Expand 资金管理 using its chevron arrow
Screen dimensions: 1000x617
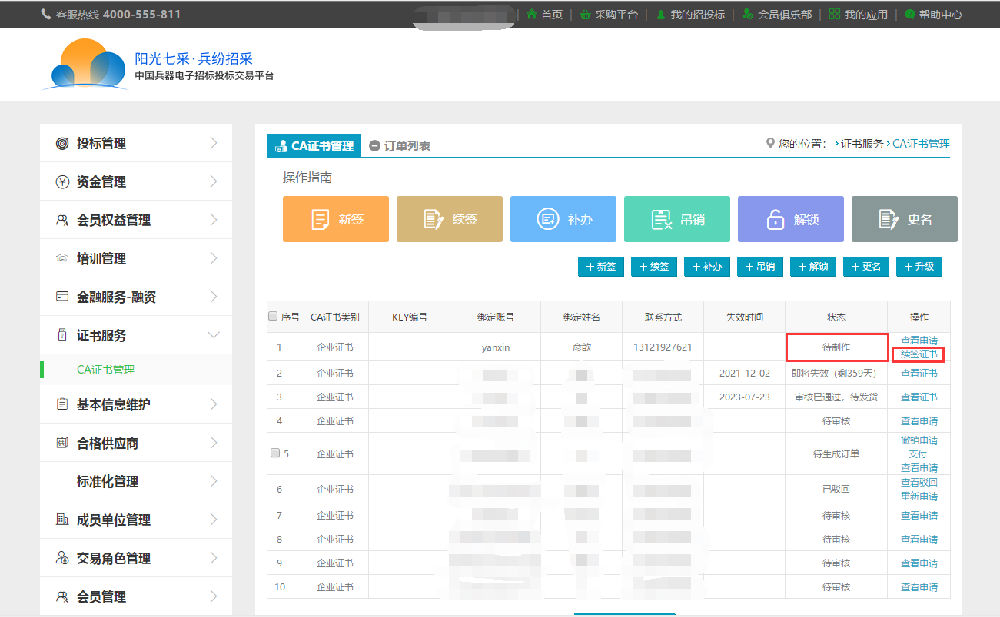[214, 182]
